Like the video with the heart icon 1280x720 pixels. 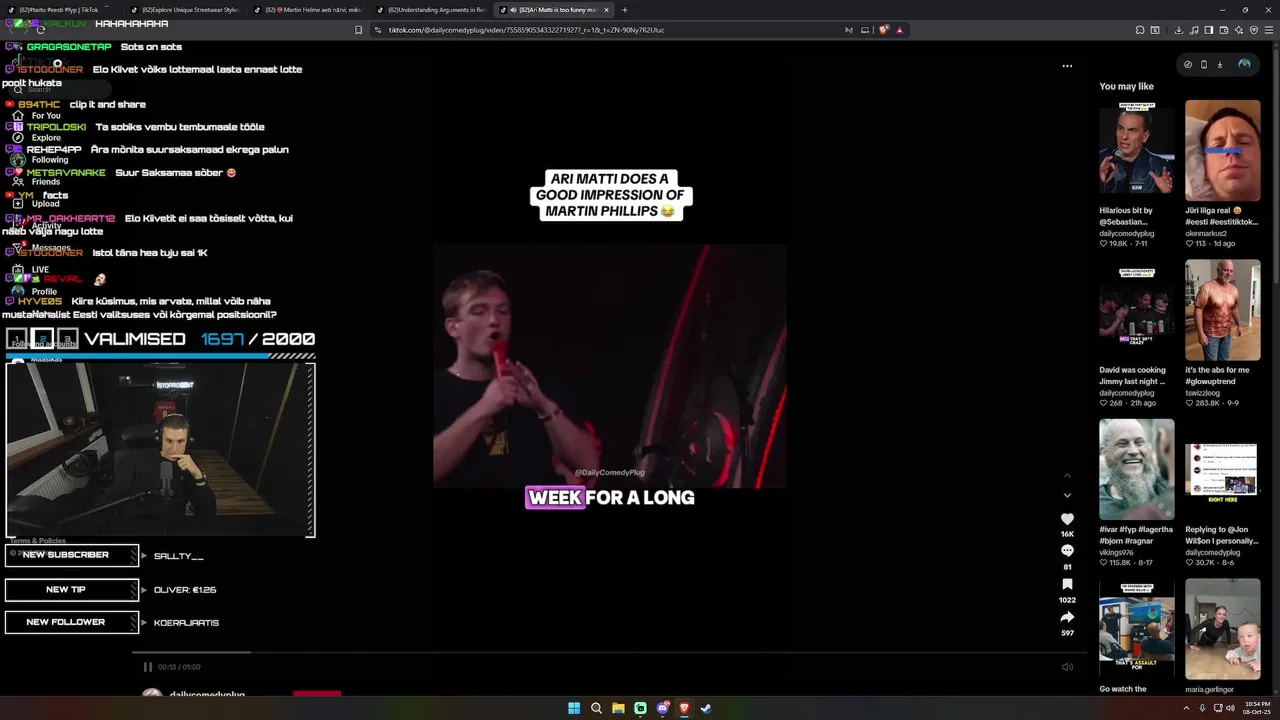tap(1067, 519)
